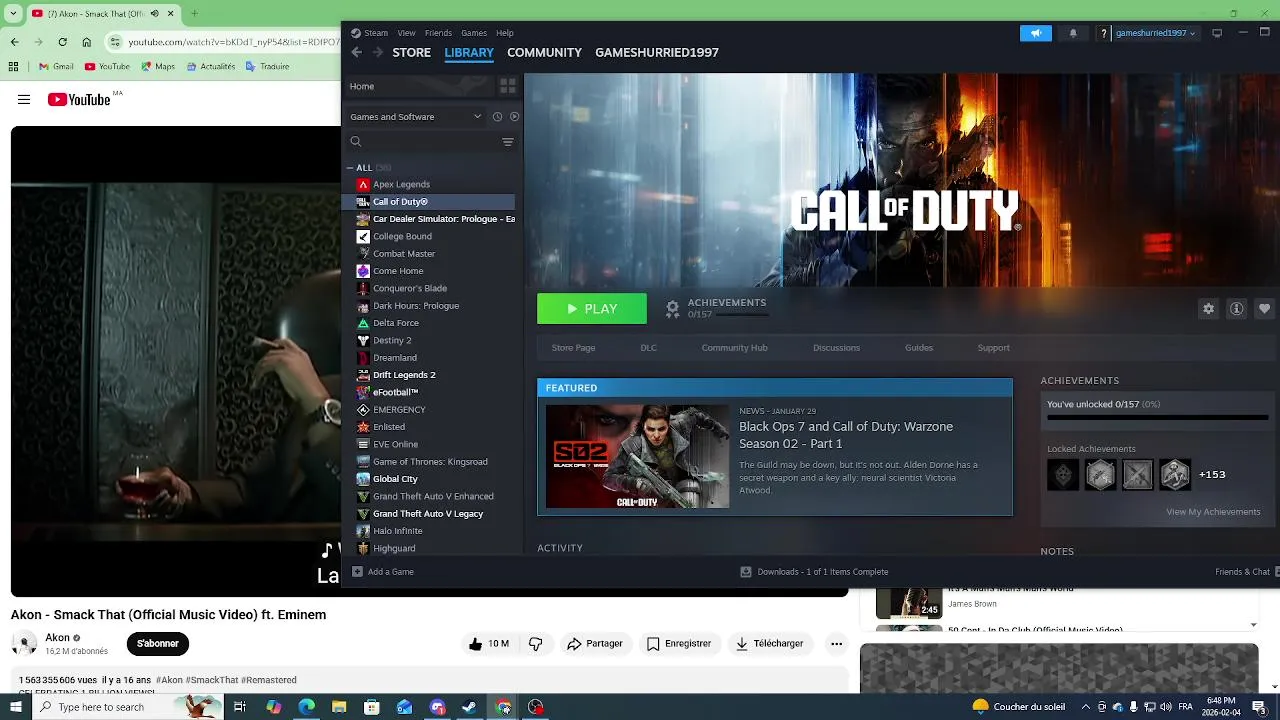Open the gameshurried1997 account dropdown
The height and width of the screenshot is (720, 1280).
[1155, 33]
